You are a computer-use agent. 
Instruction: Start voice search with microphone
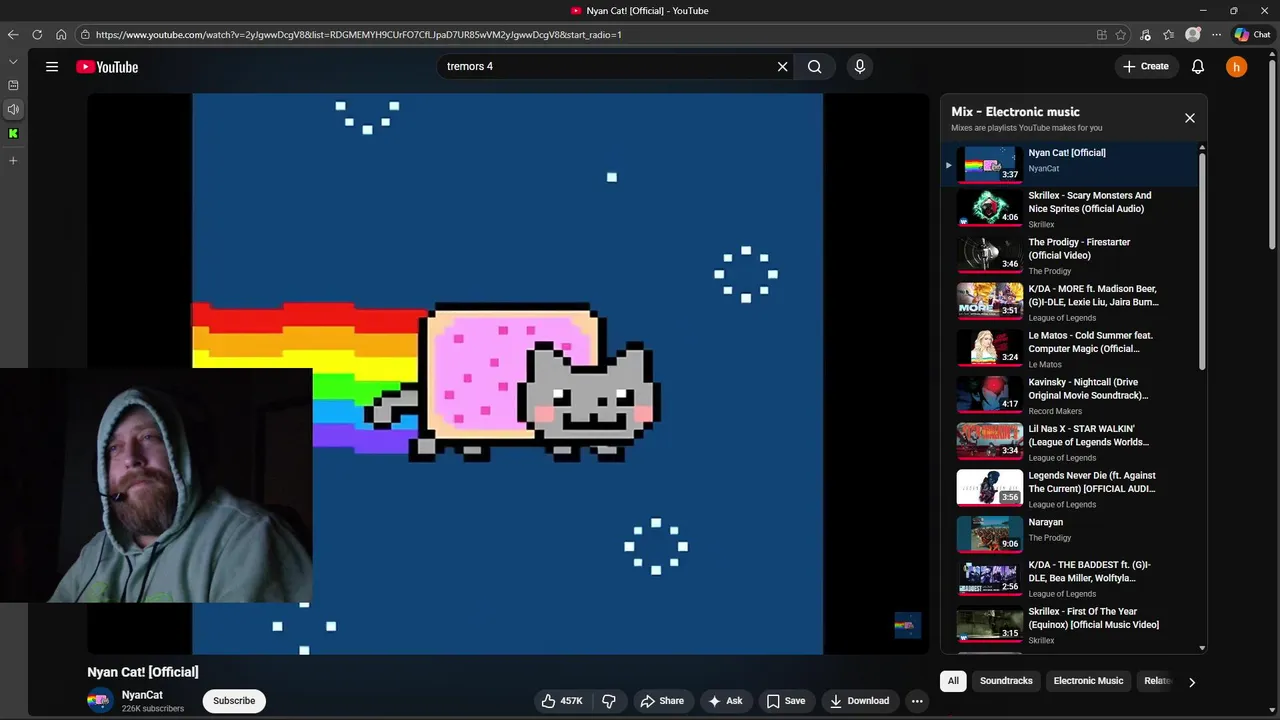(x=859, y=67)
